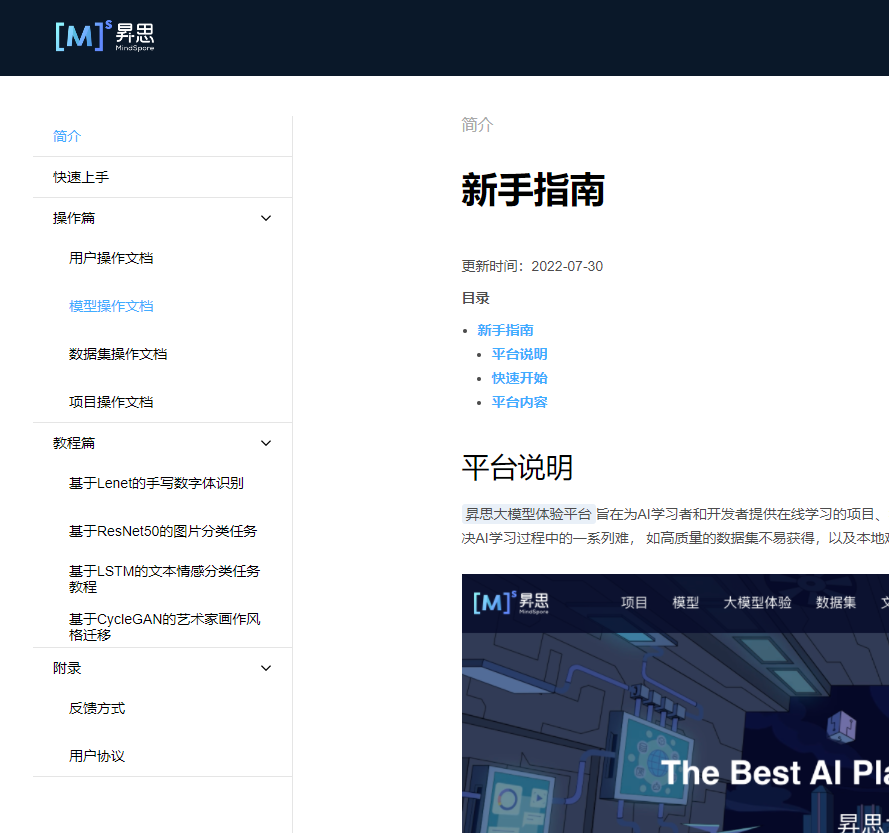Open 基于CycleGAN的艺术家画作风格迁移 tutorial

(x=164, y=627)
